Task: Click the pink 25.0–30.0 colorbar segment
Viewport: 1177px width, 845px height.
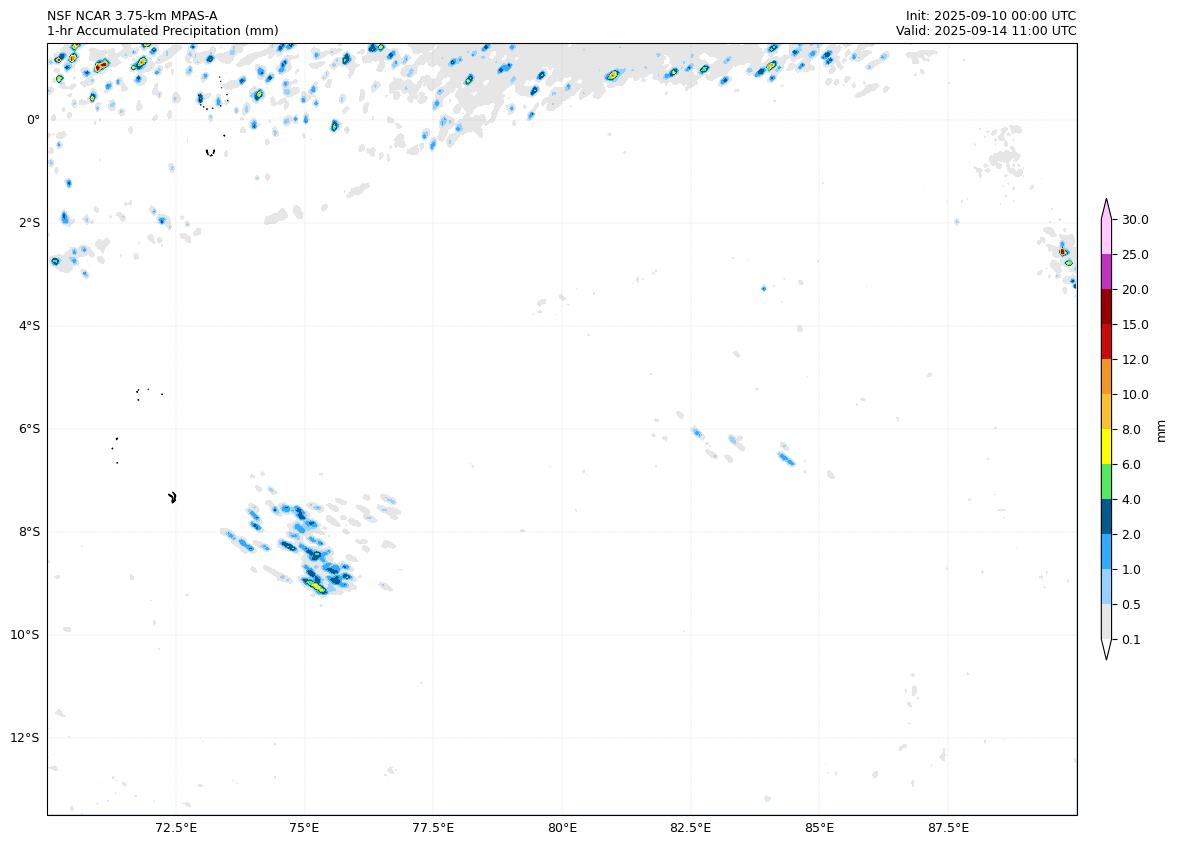Action: (1106, 236)
